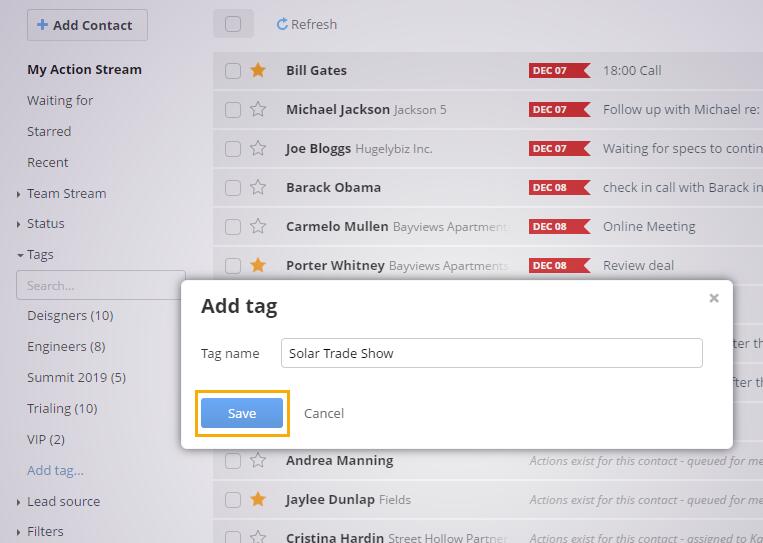Open the Porter Whitney contact
763x543 pixels.
pos(335,265)
